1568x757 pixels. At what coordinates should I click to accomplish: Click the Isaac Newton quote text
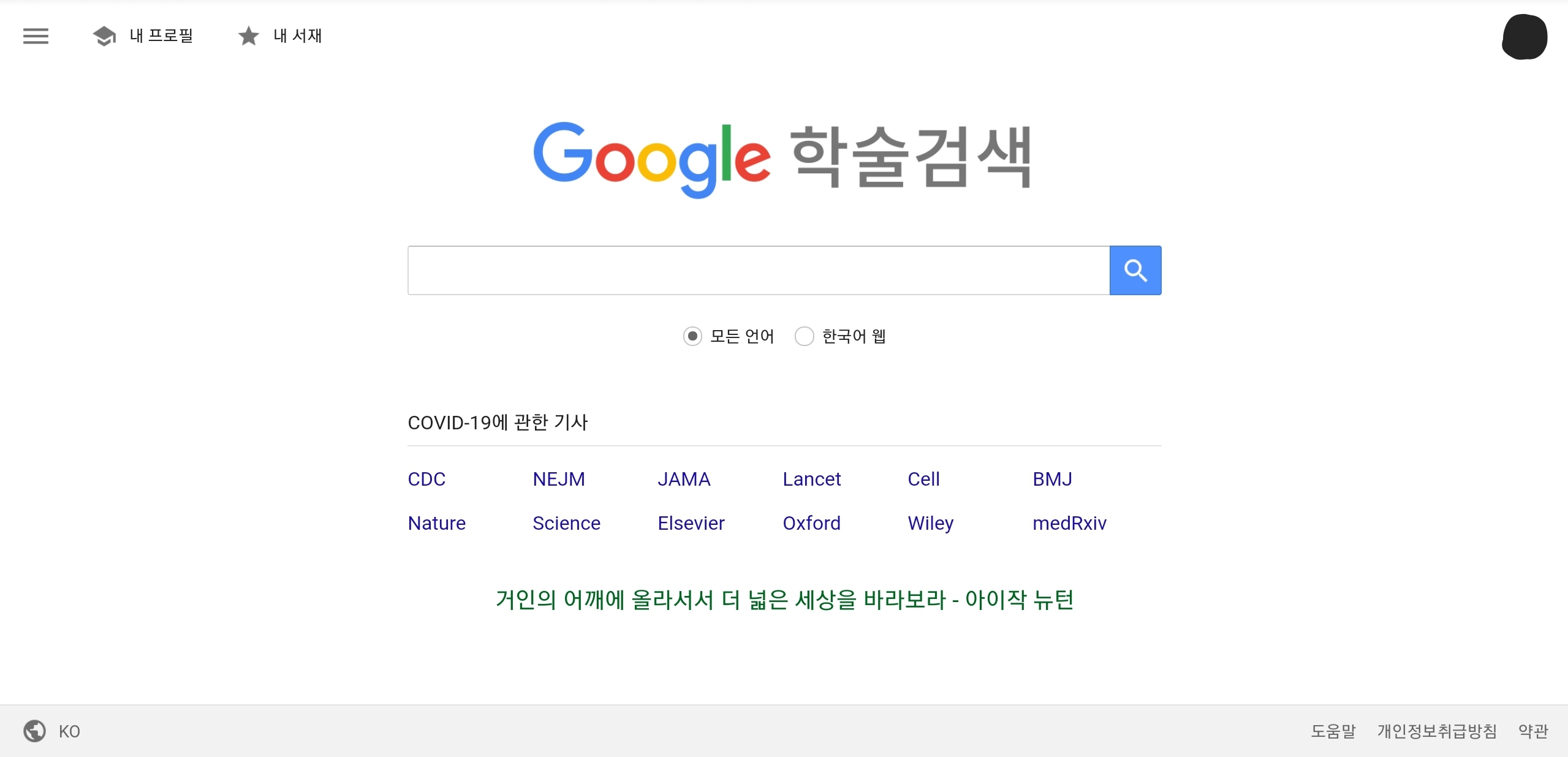tap(784, 600)
